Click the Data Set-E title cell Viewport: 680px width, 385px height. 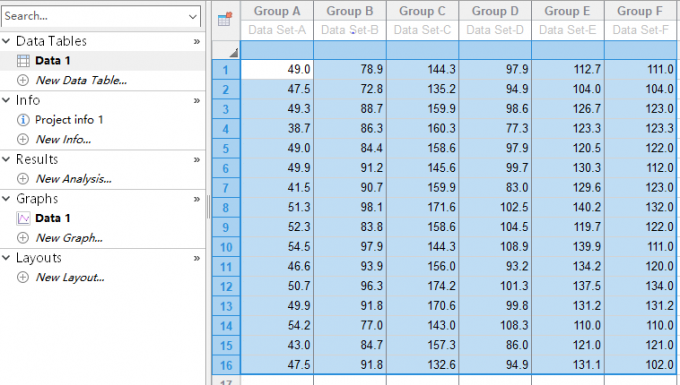tap(568, 30)
